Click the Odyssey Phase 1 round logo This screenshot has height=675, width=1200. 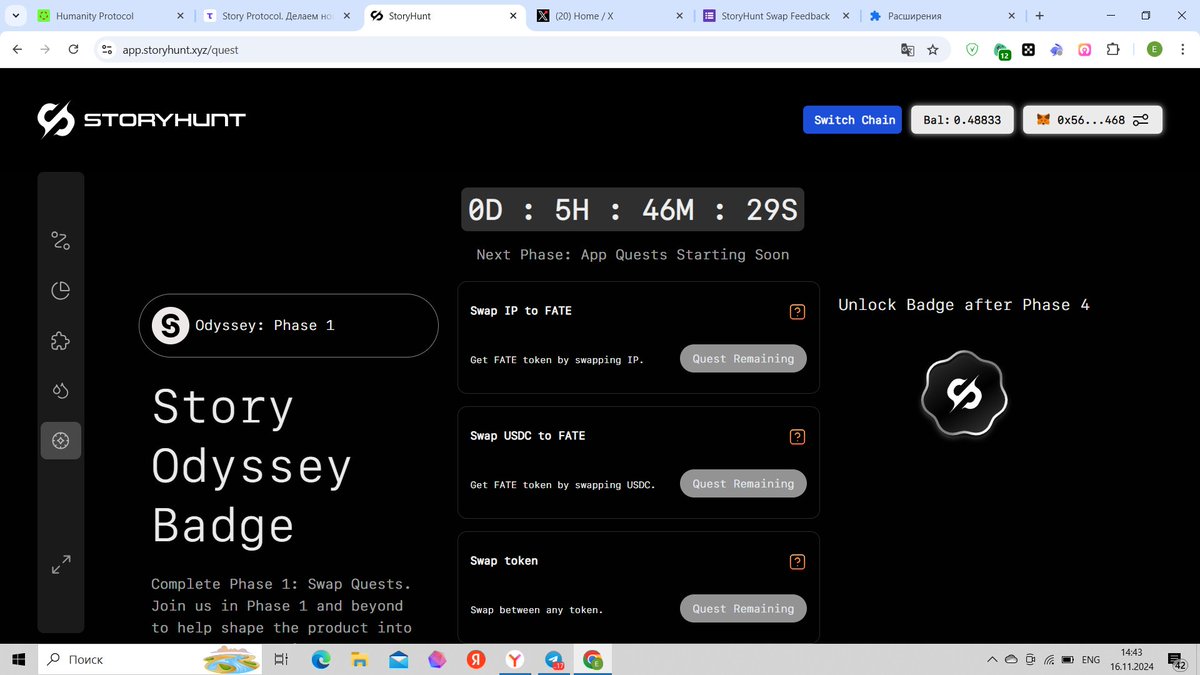pyautogui.click(x=170, y=326)
